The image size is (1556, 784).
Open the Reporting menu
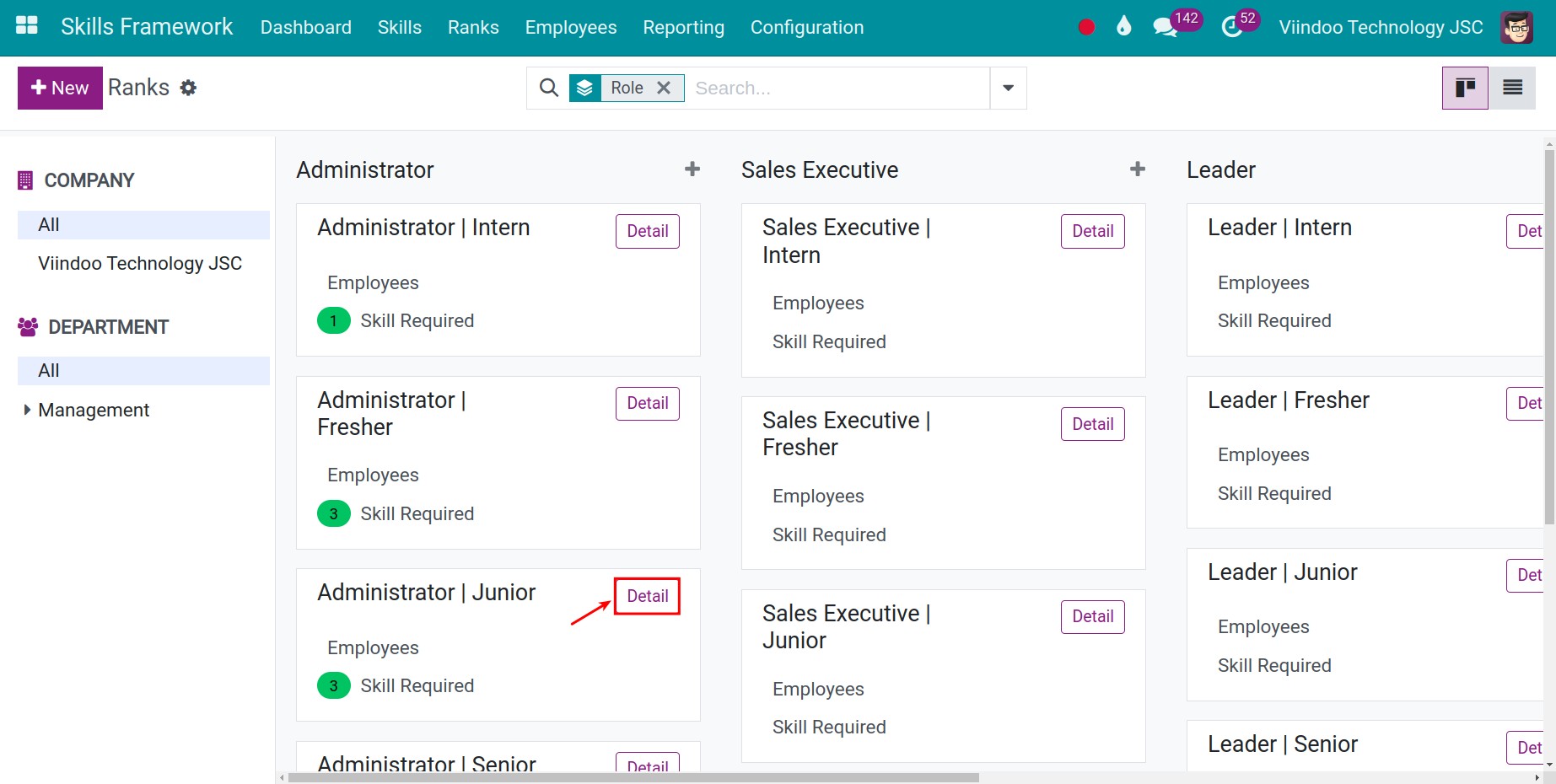pyautogui.click(x=683, y=27)
